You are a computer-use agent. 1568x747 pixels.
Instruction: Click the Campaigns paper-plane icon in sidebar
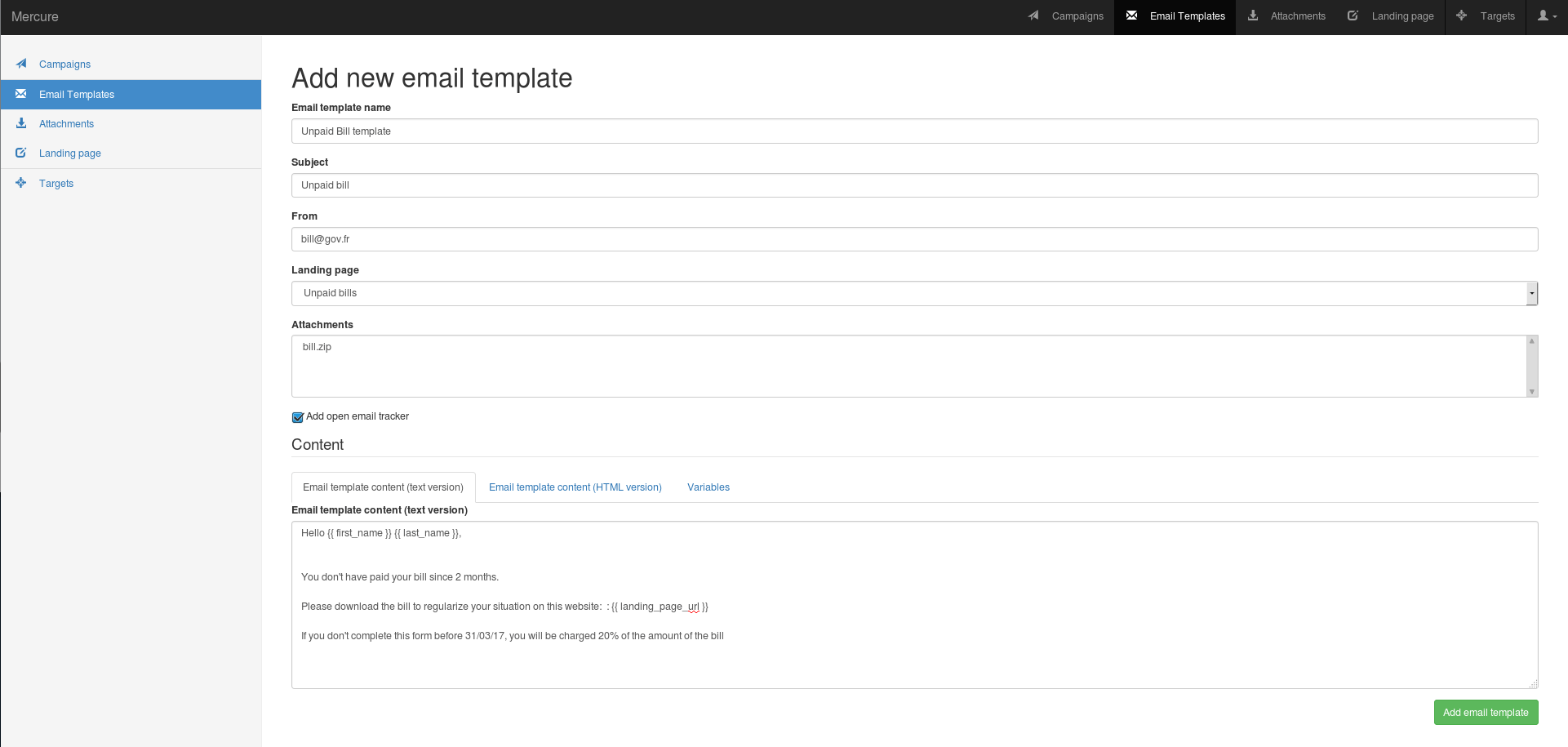pyautogui.click(x=21, y=64)
